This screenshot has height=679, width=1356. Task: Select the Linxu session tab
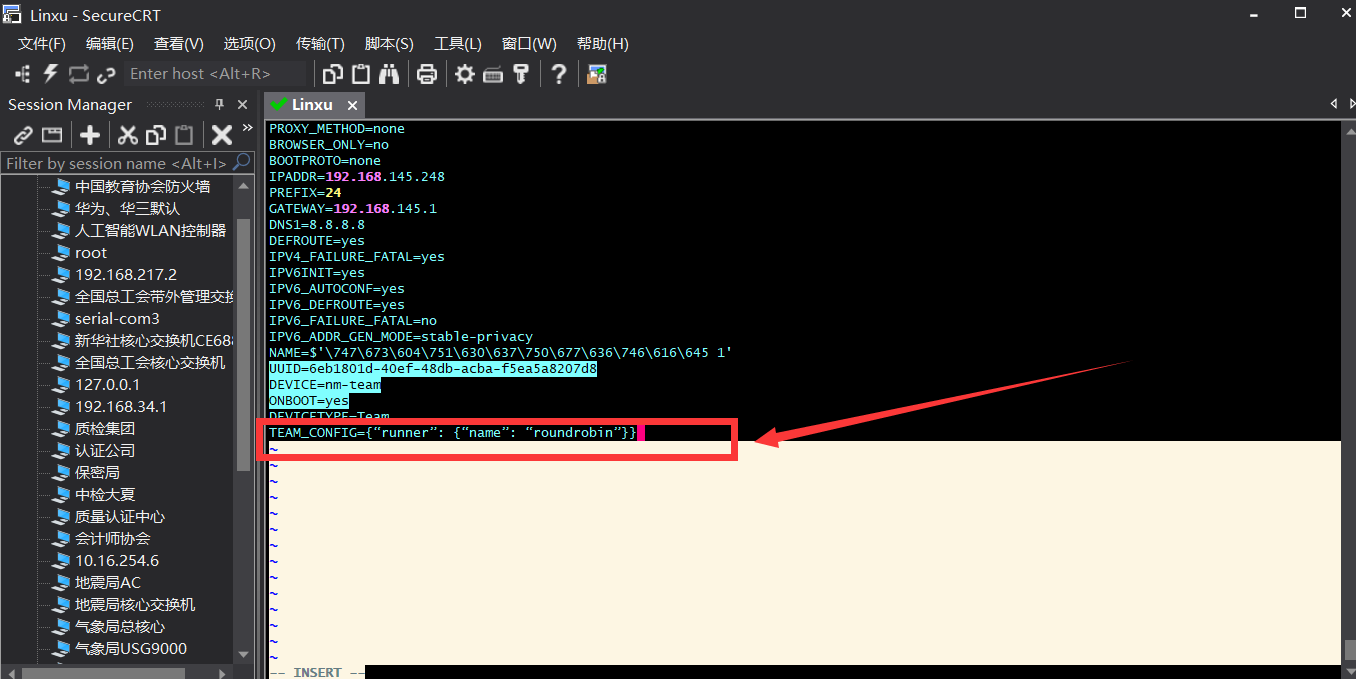click(312, 104)
